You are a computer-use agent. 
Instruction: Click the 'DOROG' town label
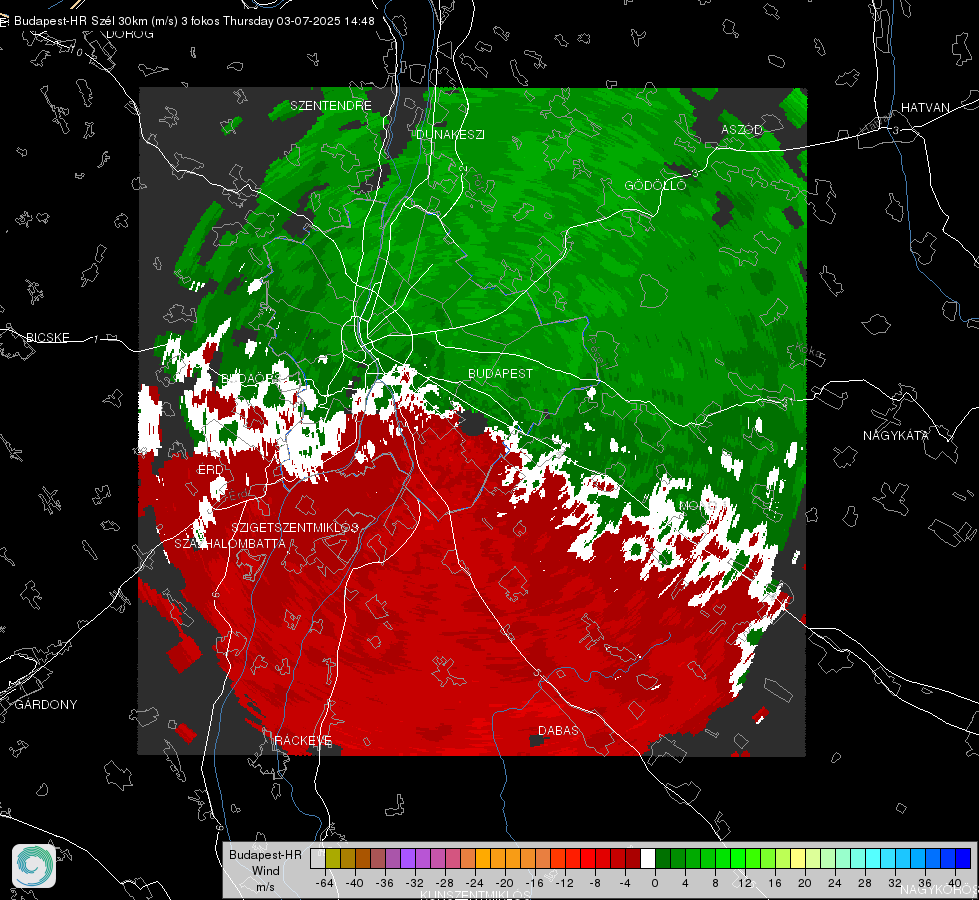[x=130, y=34]
